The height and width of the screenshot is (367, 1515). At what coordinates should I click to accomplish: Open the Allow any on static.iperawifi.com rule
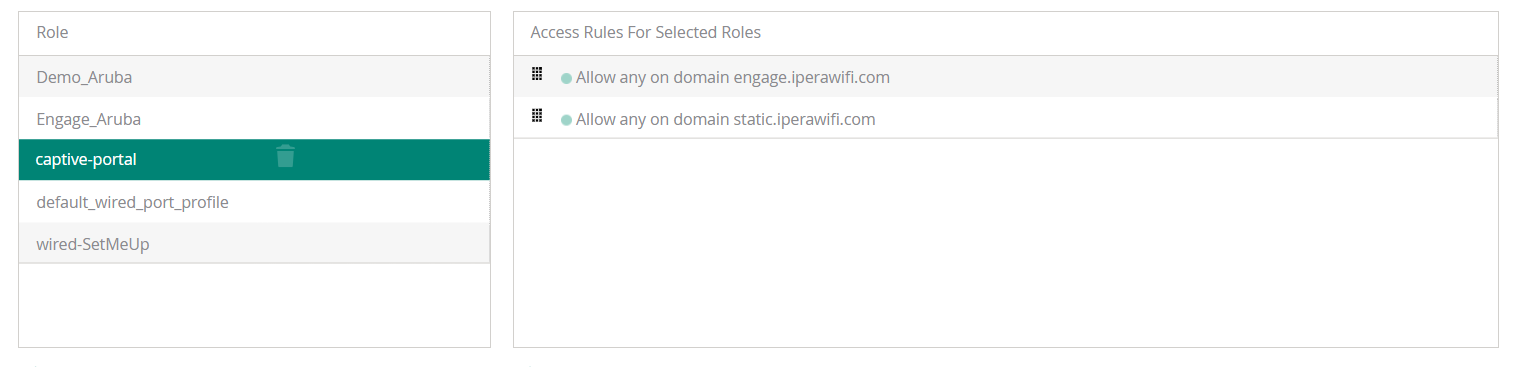tap(726, 119)
